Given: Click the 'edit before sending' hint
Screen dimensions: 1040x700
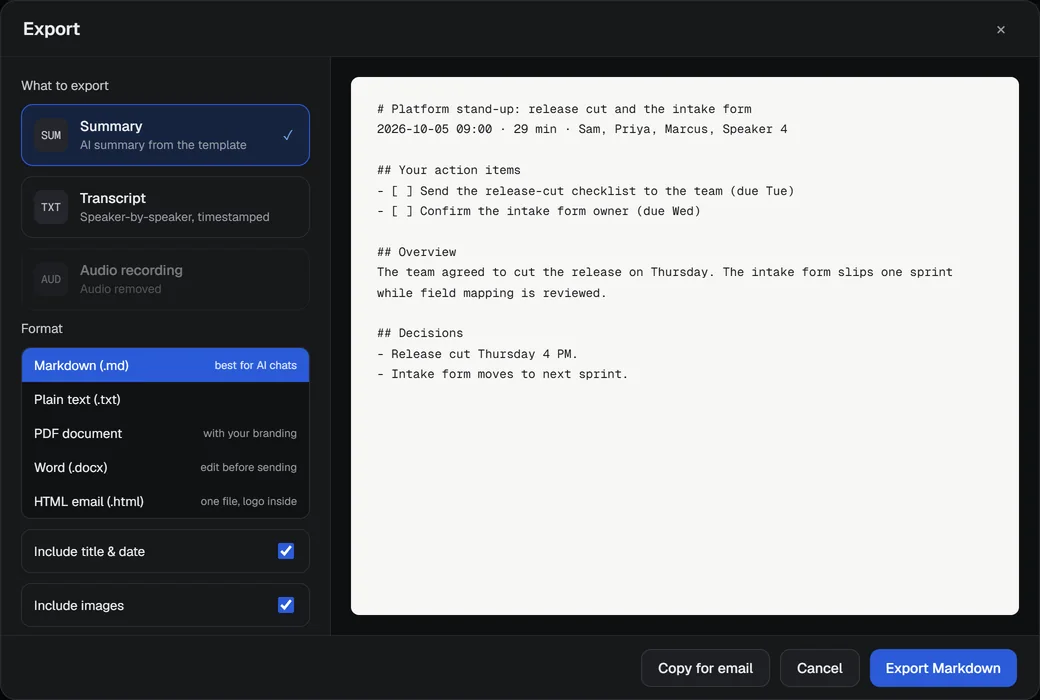Looking at the screenshot, I should pos(248,467).
